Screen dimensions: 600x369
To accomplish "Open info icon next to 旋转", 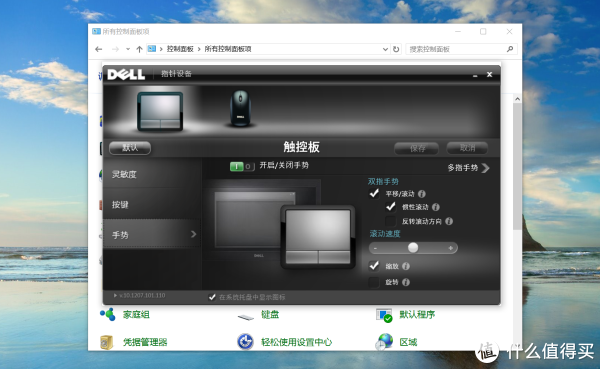I will point(406,282).
